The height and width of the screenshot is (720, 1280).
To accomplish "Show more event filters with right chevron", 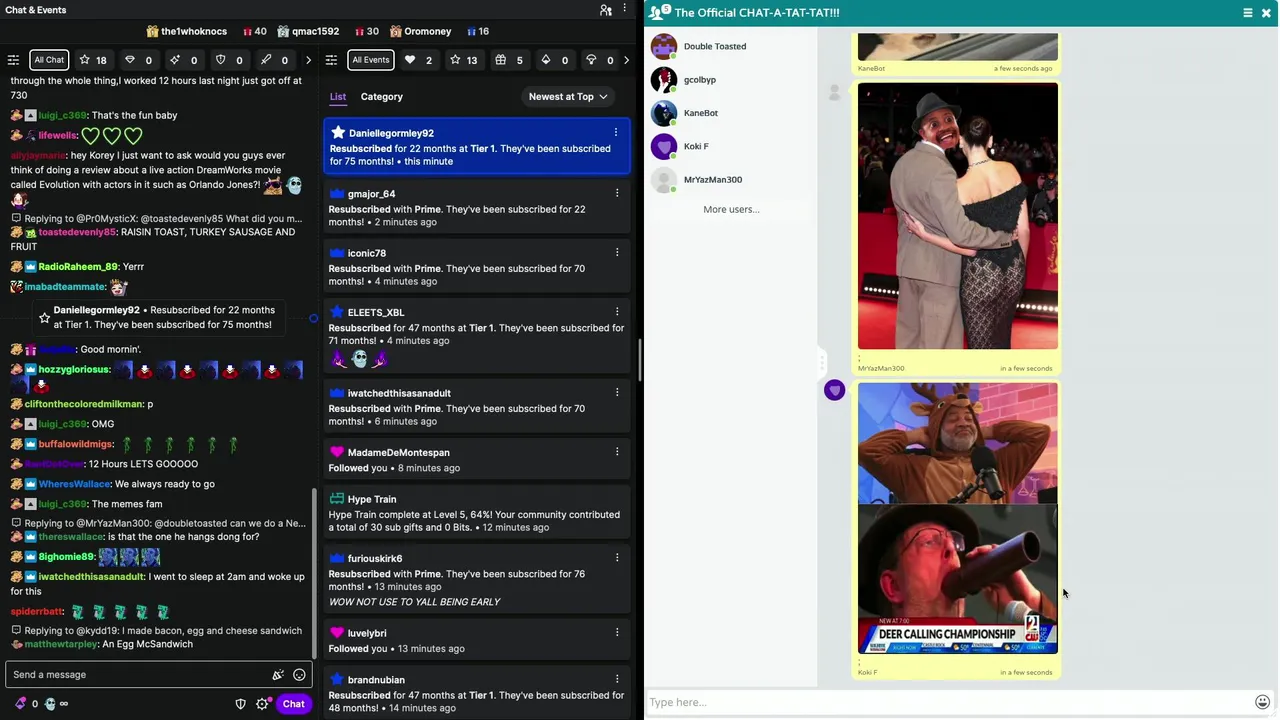I will (626, 60).
